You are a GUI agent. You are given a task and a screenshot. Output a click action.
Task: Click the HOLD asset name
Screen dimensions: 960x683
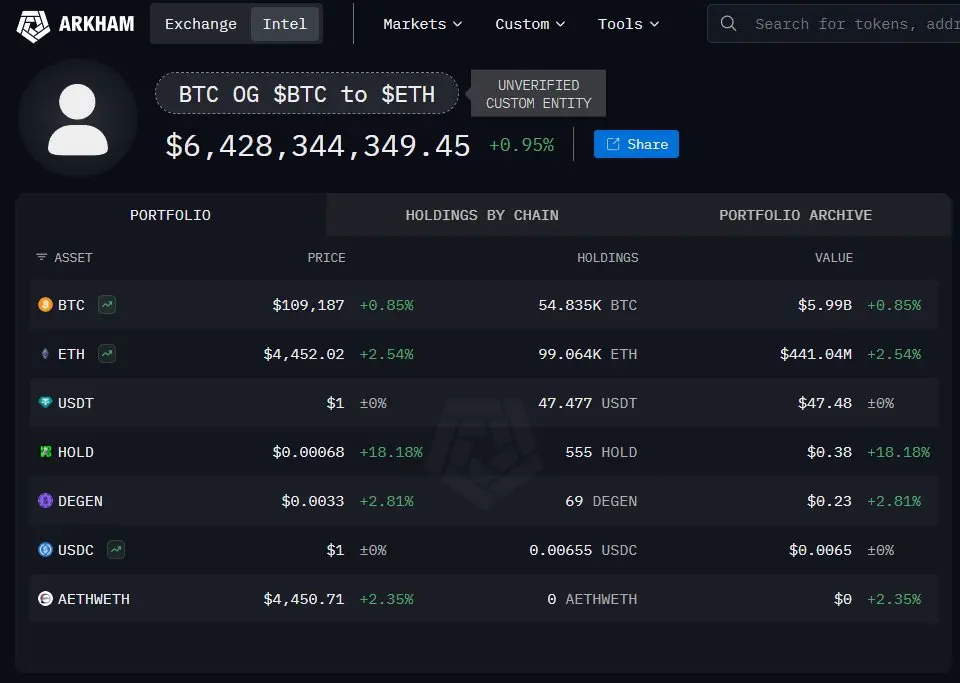75,452
